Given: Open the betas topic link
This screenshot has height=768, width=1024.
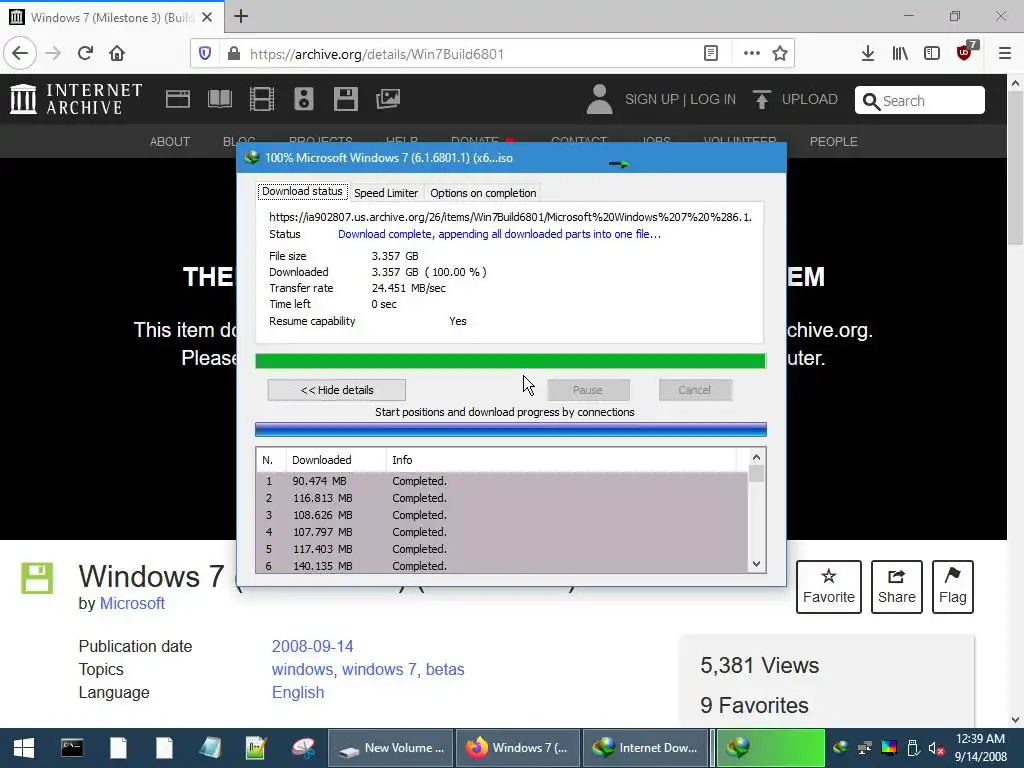Looking at the screenshot, I should tap(445, 669).
